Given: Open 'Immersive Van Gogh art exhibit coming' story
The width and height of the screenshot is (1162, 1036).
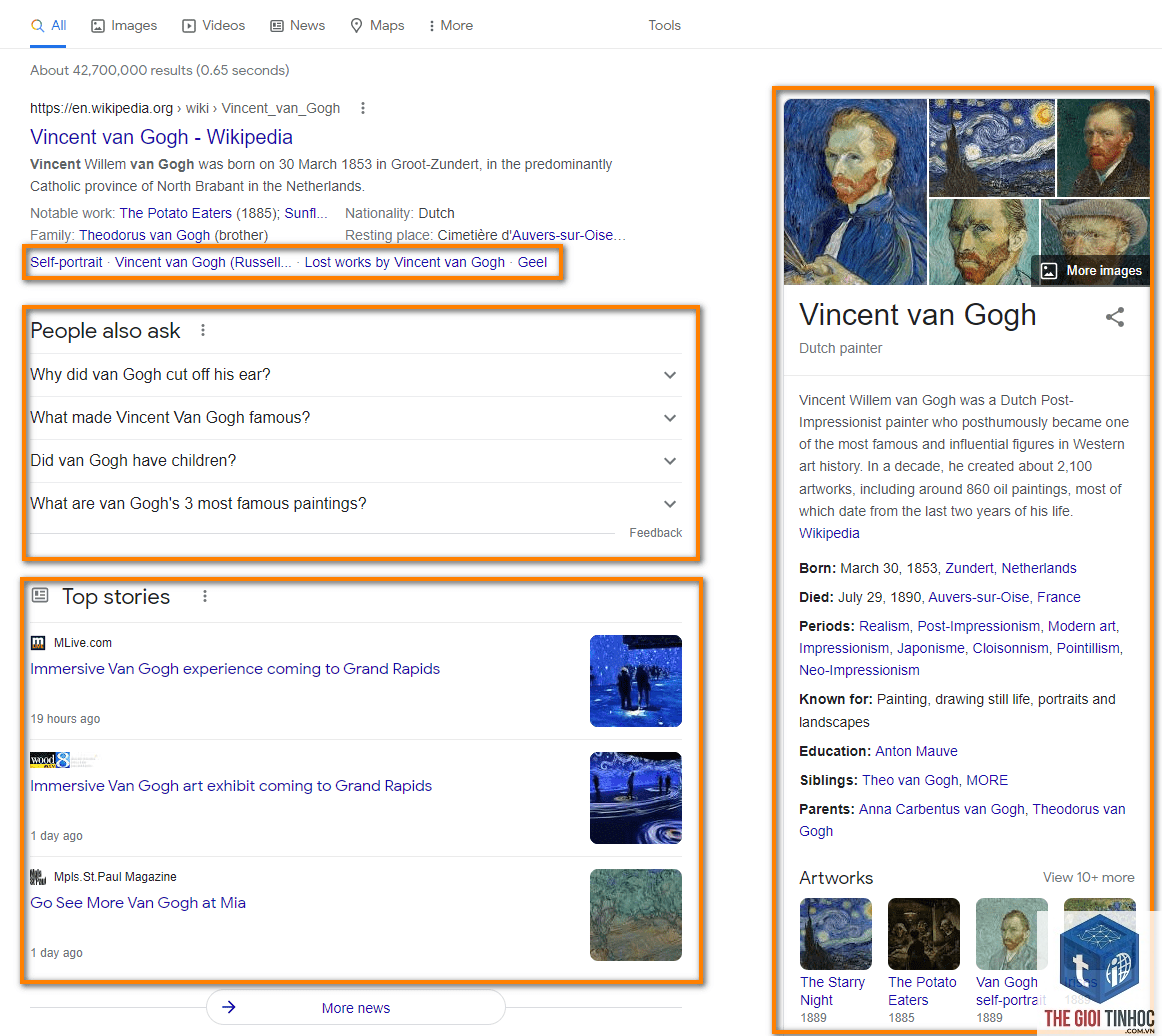Looking at the screenshot, I should (230, 786).
